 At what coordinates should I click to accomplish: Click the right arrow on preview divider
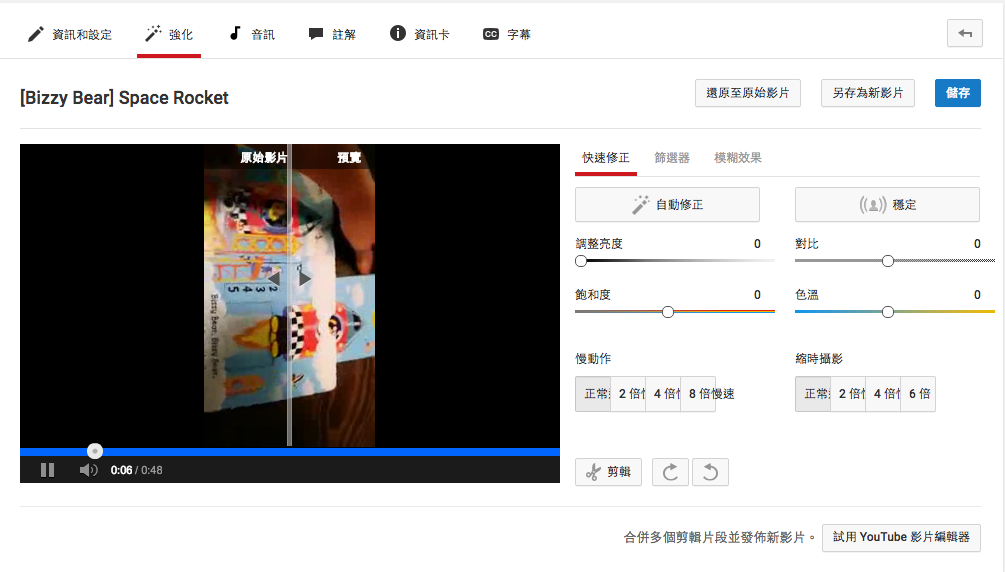coord(305,279)
